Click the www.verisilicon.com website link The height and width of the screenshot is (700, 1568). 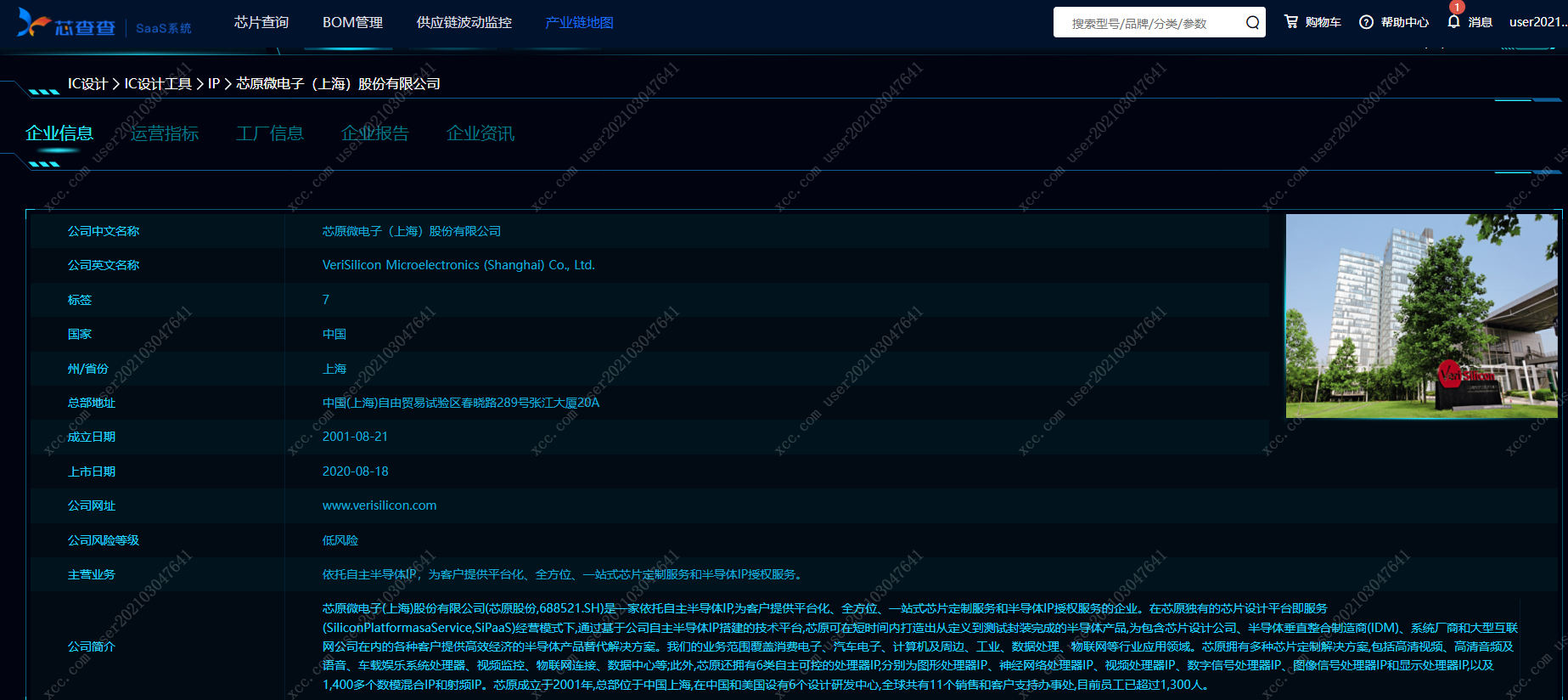pos(379,505)
